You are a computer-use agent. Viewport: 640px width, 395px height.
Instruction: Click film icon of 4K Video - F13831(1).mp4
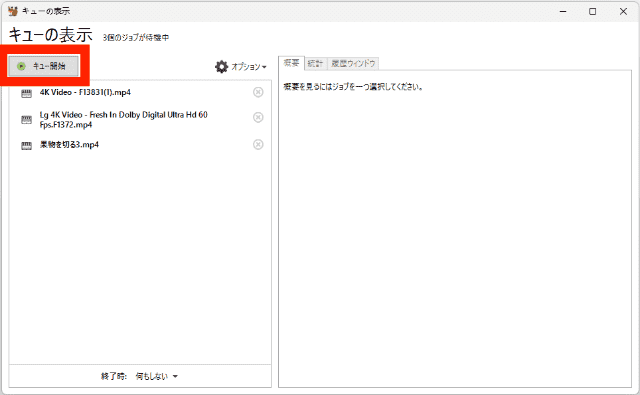[27, 94]
